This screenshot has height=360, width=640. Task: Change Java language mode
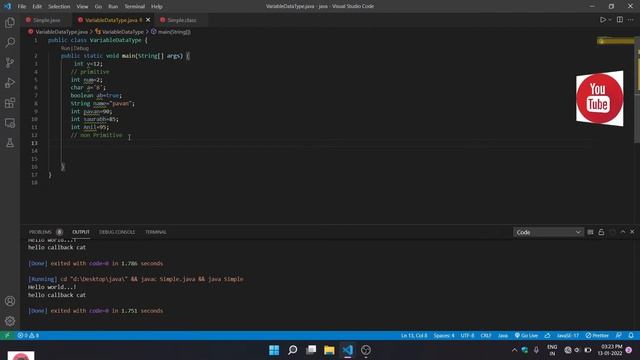coord(503,335)
